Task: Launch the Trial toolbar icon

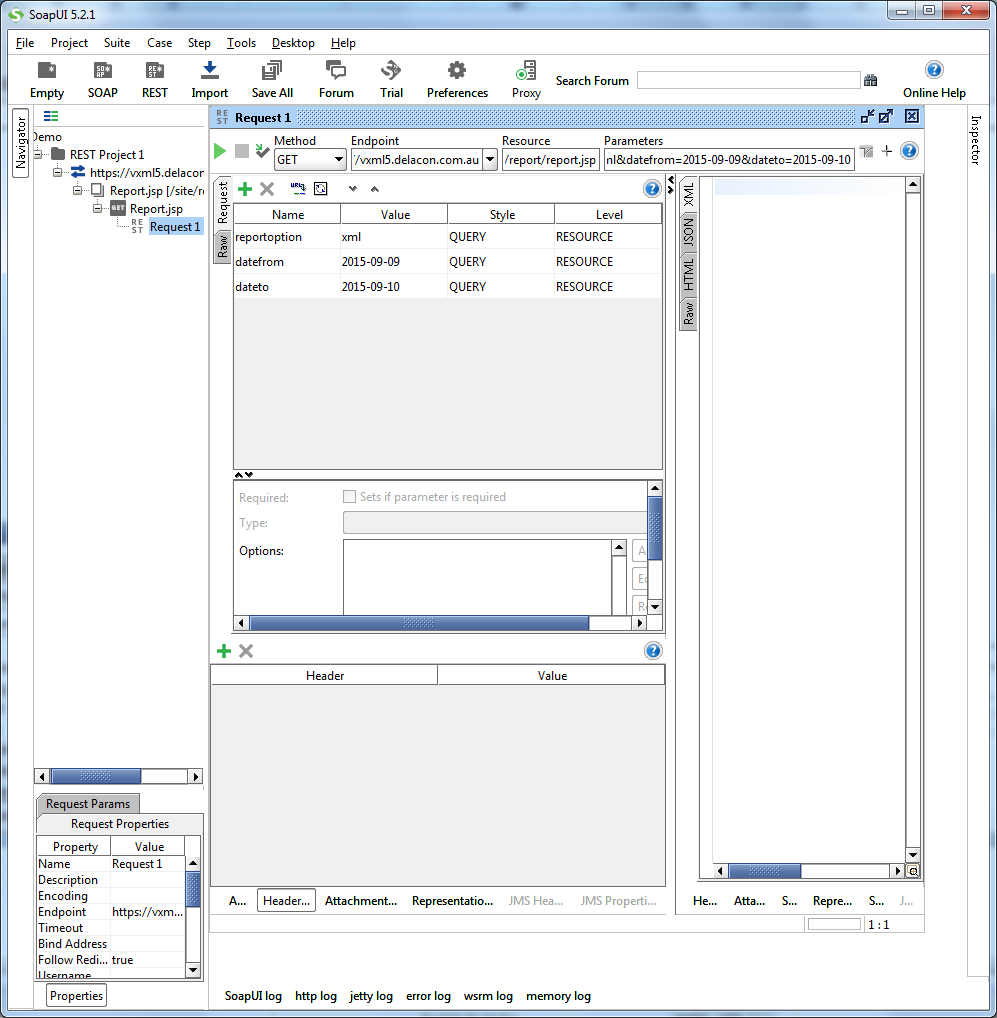Action: (391, 80)
